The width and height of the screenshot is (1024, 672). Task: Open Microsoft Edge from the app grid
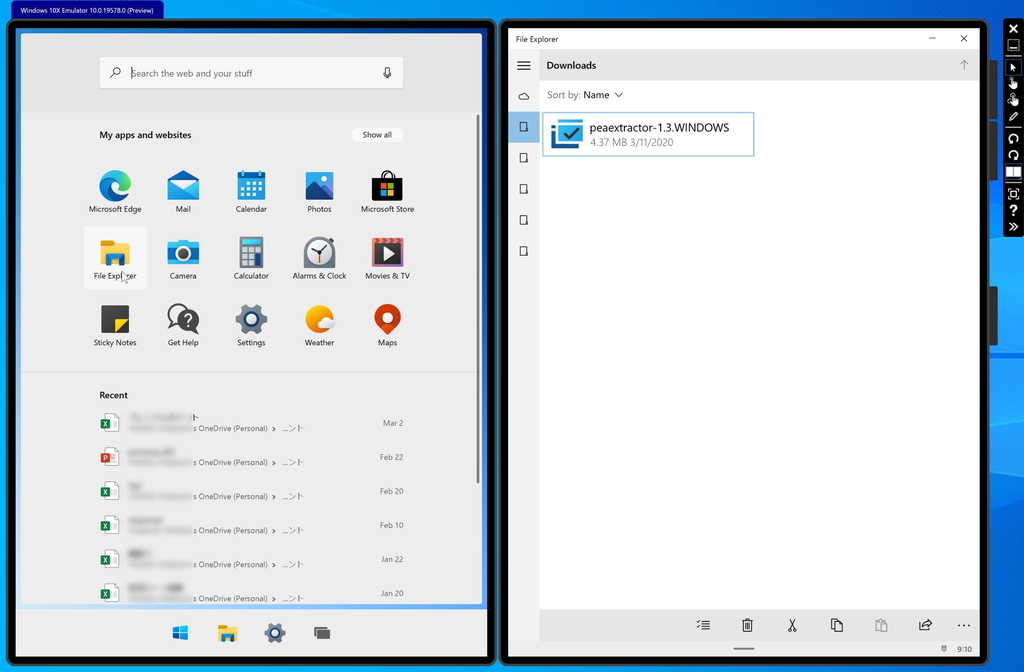pos(115,191)
